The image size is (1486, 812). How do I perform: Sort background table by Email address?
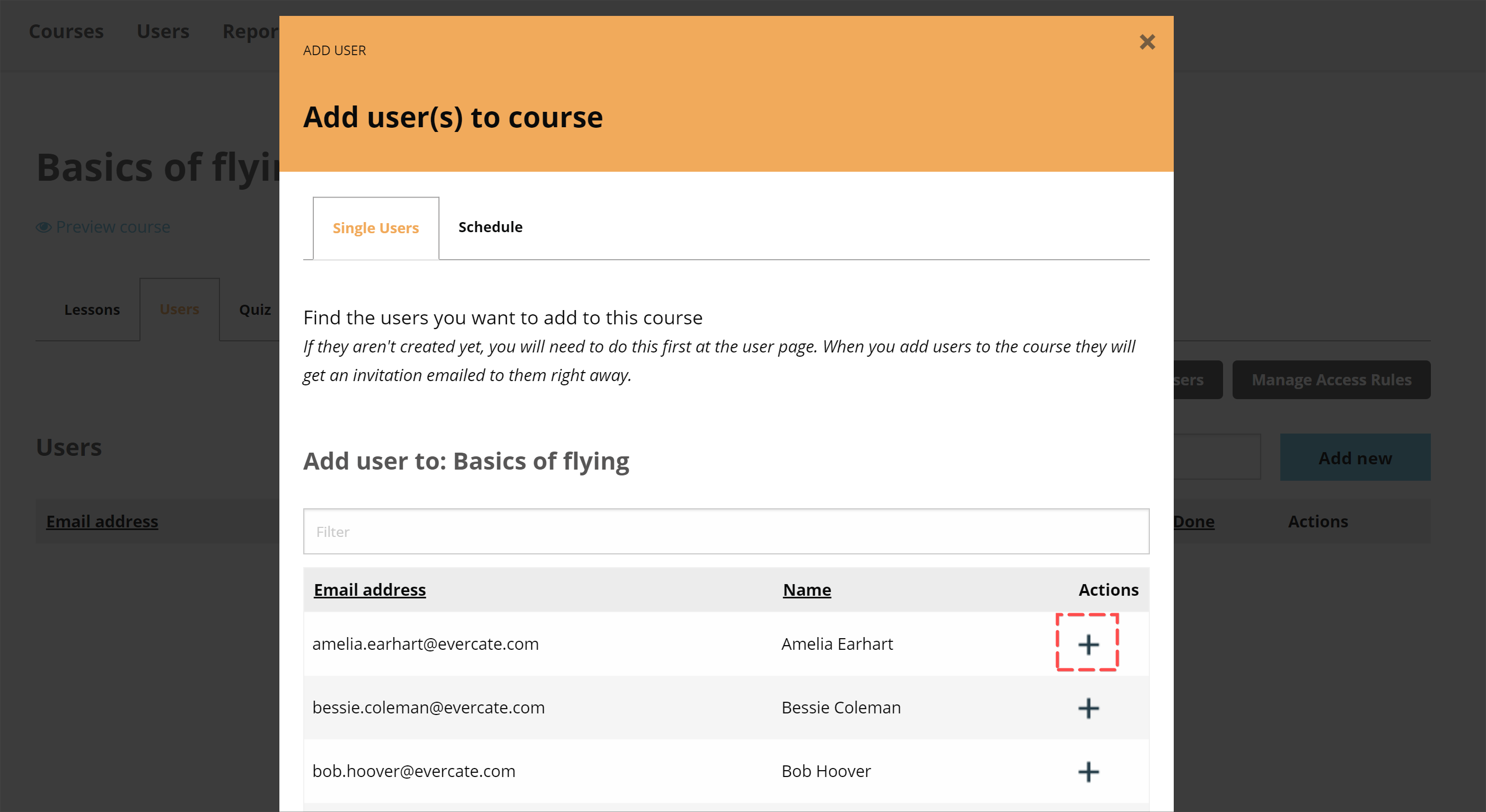pos(102,522)
